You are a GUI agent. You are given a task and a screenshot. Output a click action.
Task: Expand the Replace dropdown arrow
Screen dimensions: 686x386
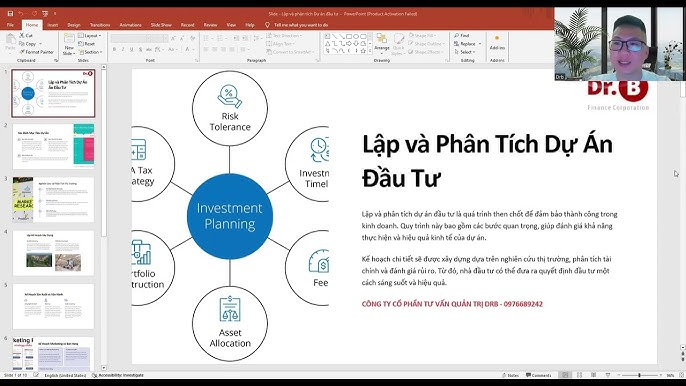(x=480, y=44)
